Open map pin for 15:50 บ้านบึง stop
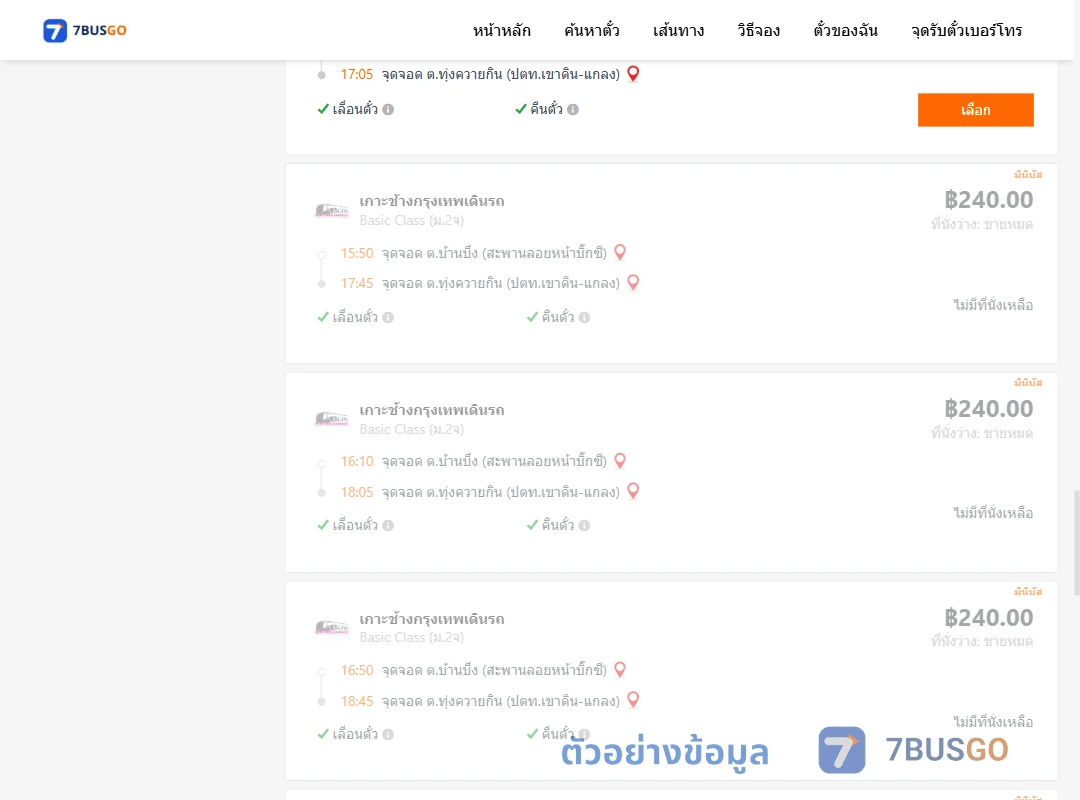Viewport: 1080px width, 800px height. tap(620, 253)
